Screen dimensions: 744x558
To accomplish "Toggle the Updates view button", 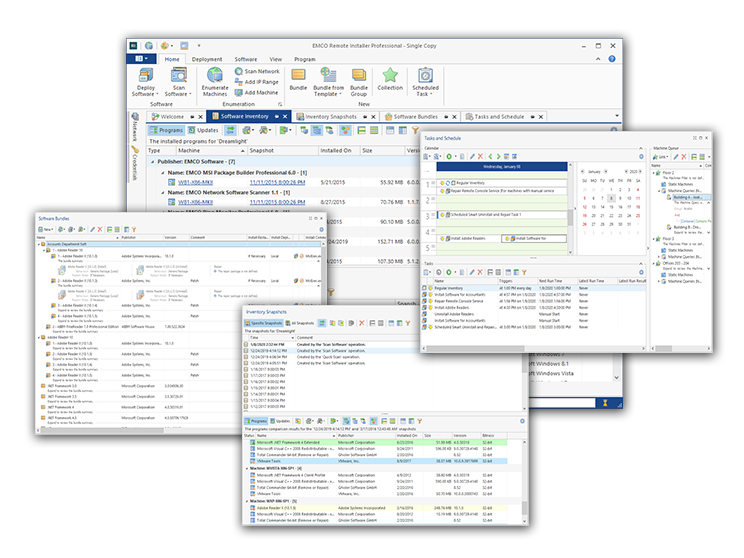I will [x=205, y=130].
